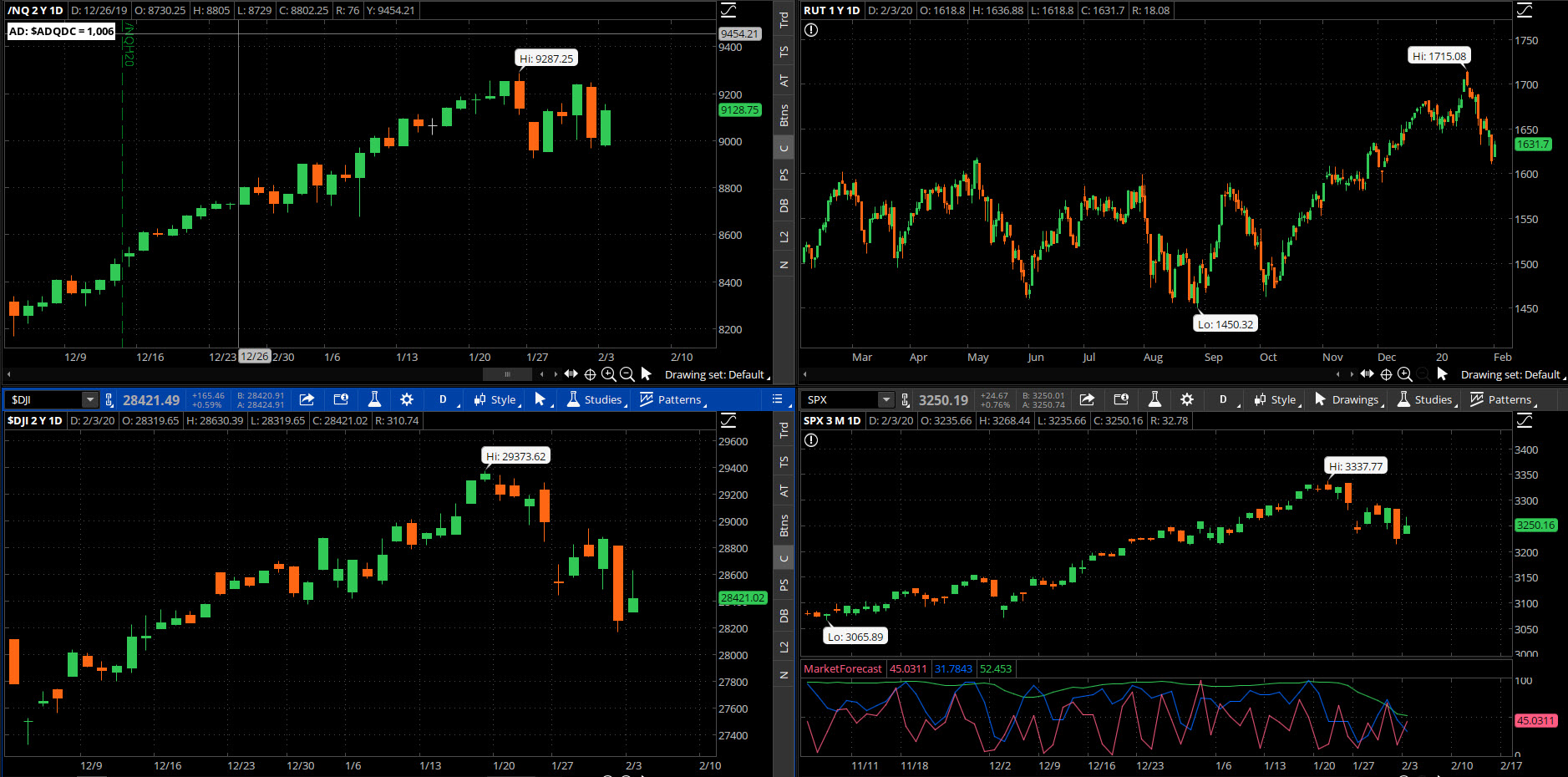This screenshot has width=1568, height=777.
Task: Open chart settings gear in $DJI toolbar
Action: [407, 399]
